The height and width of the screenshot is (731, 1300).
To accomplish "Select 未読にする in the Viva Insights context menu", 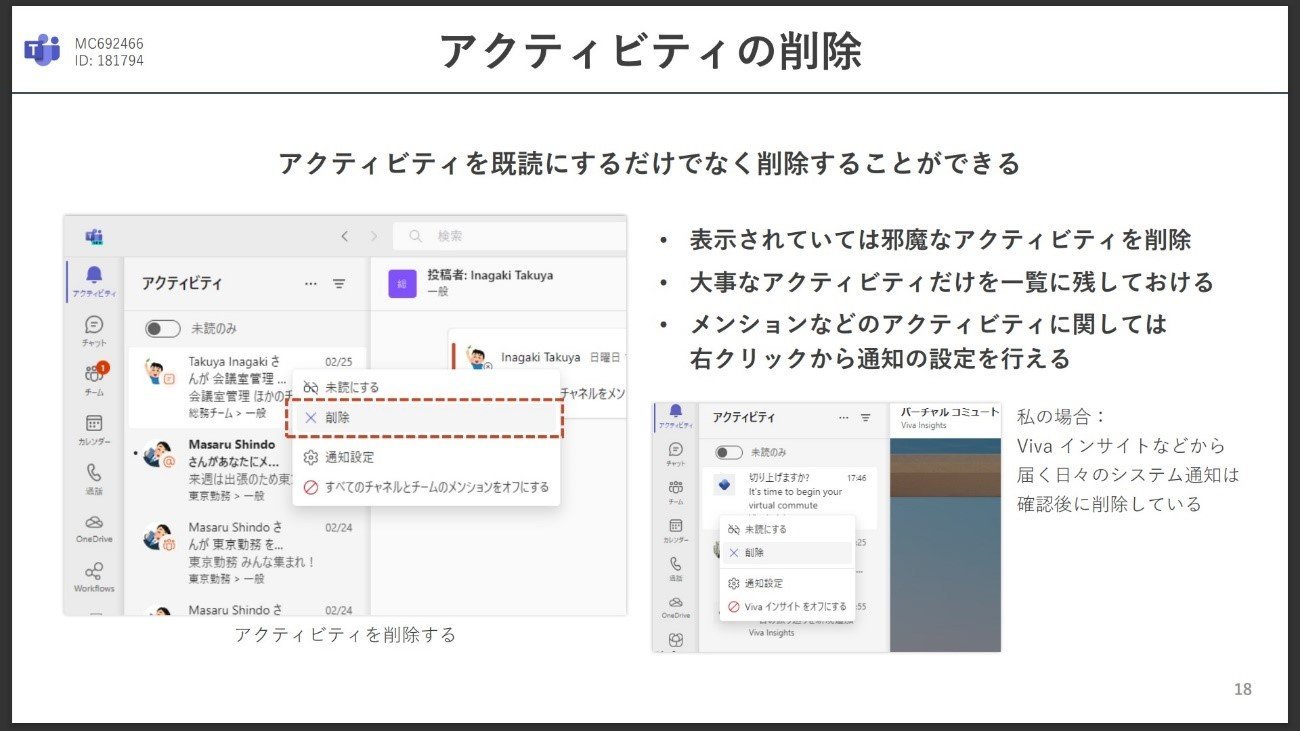I will coord(788,529).
